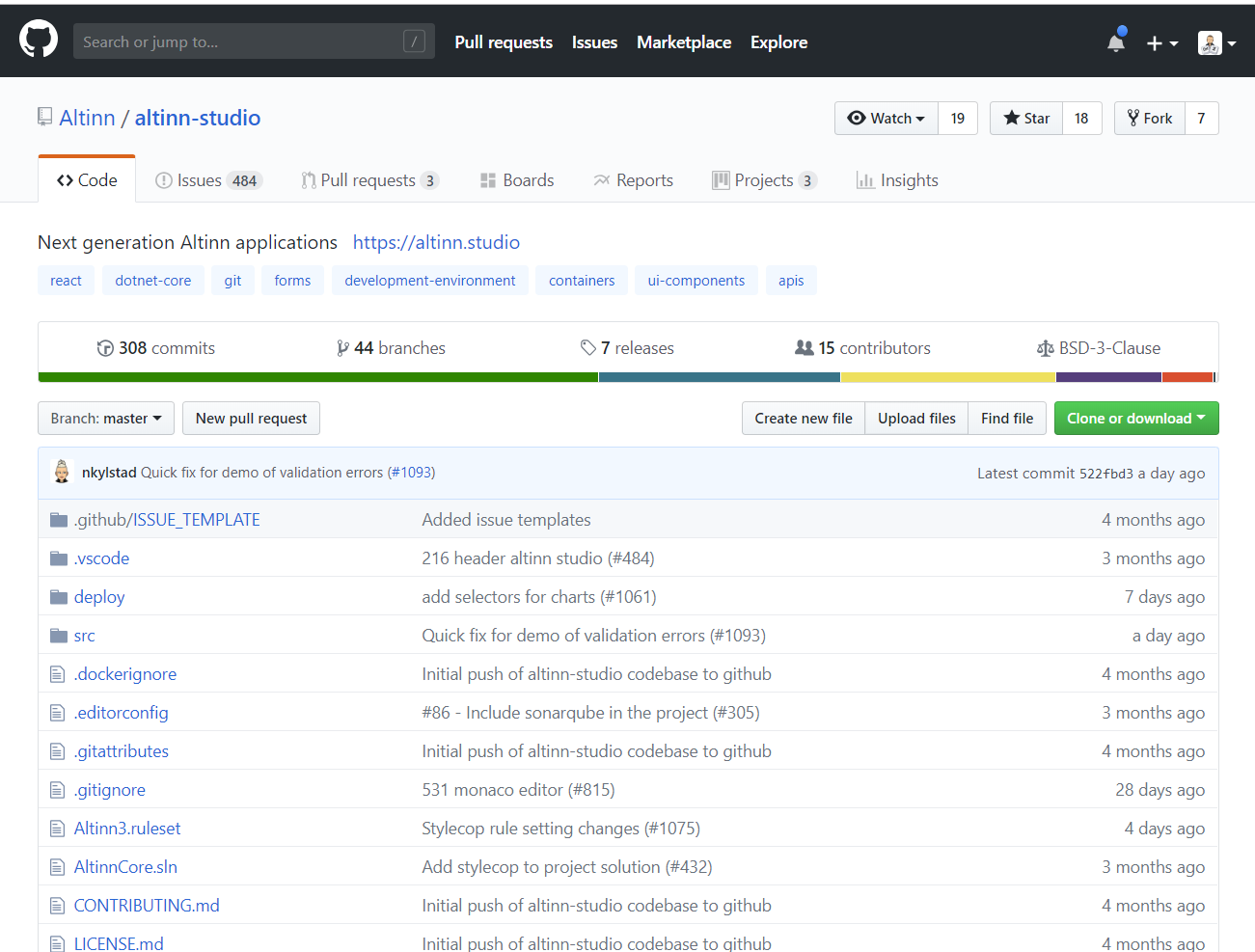Image resolution: width=1255 pixels, height=952 pixels.
Task: Click New pull request button
Action: coord(251,419)
